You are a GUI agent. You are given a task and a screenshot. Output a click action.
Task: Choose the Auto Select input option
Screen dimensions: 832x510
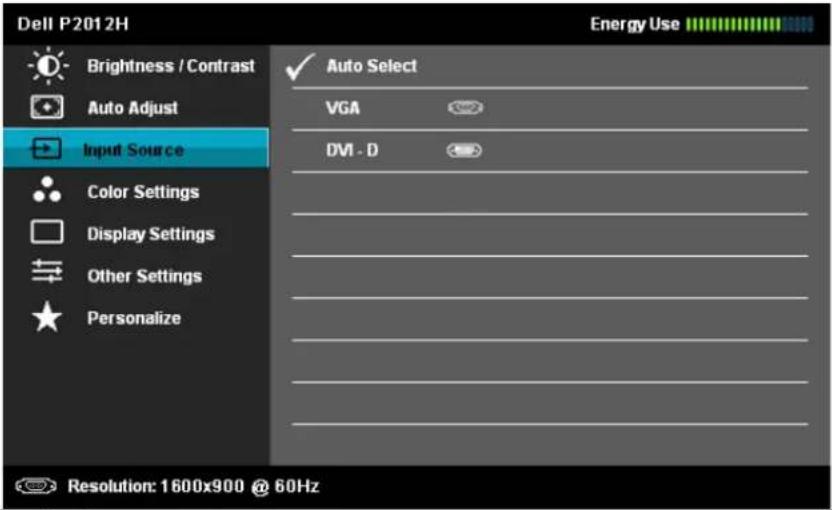pos(550,66)
